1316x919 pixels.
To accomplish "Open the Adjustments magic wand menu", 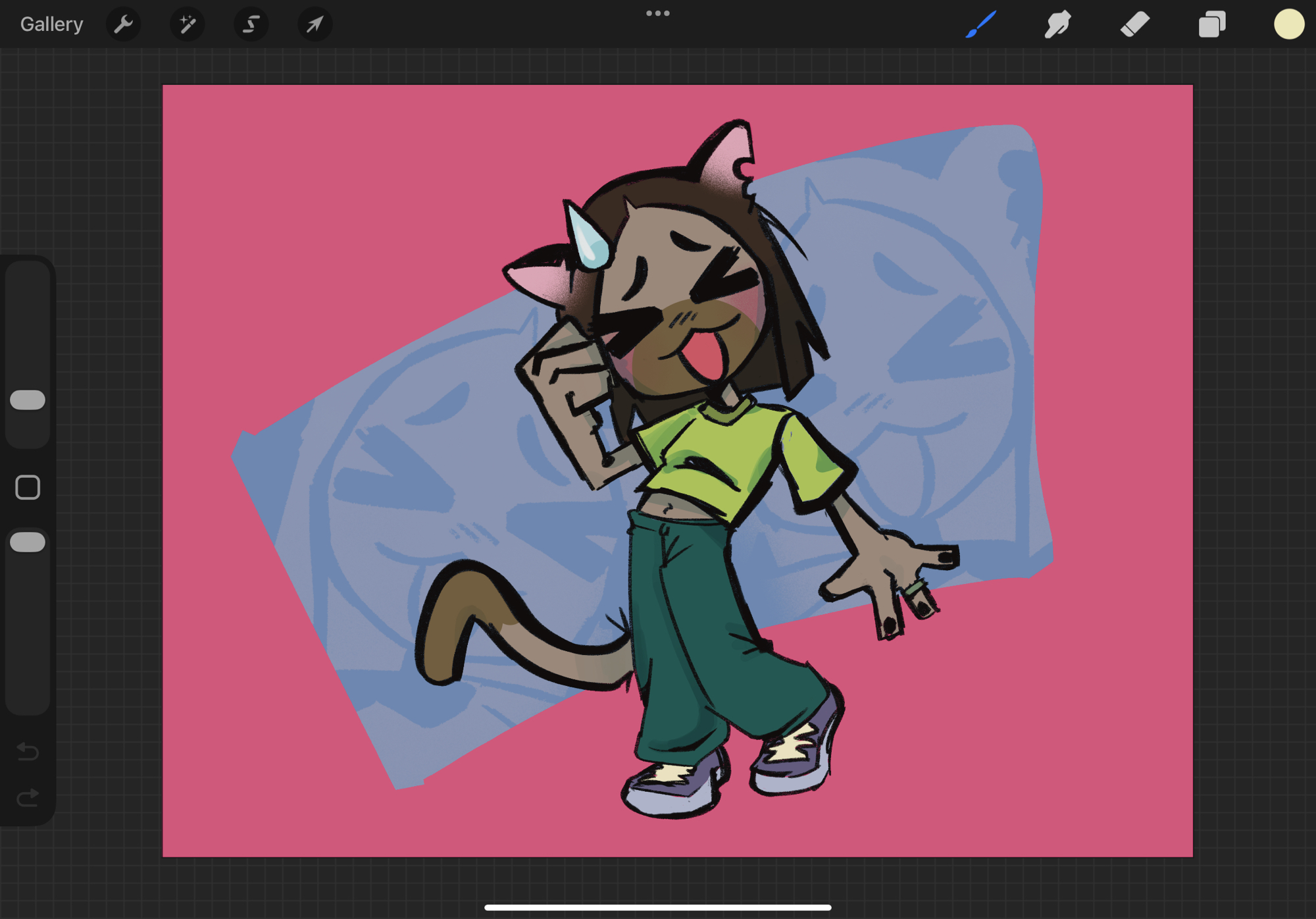I will [187, 24].
